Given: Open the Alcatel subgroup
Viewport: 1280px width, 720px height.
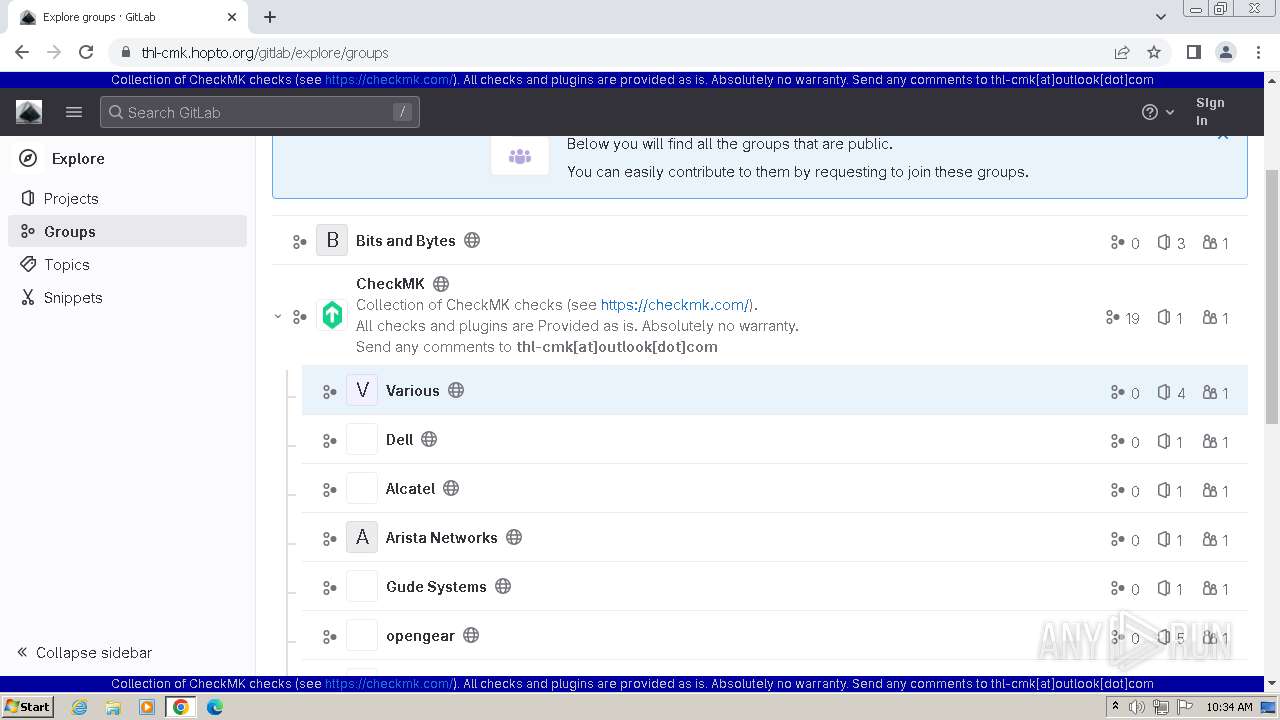Looking at the screenshot, I should 411,488.
